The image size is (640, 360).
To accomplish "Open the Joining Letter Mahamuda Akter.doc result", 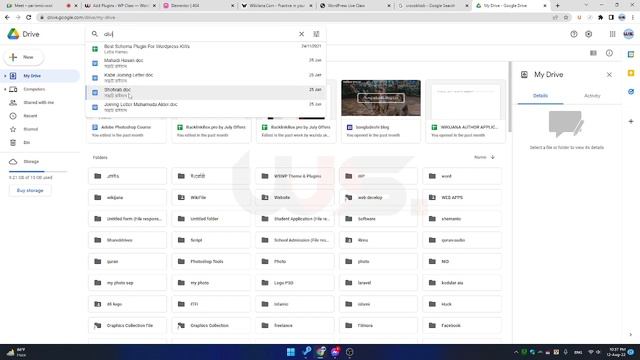I will point(206,107).
